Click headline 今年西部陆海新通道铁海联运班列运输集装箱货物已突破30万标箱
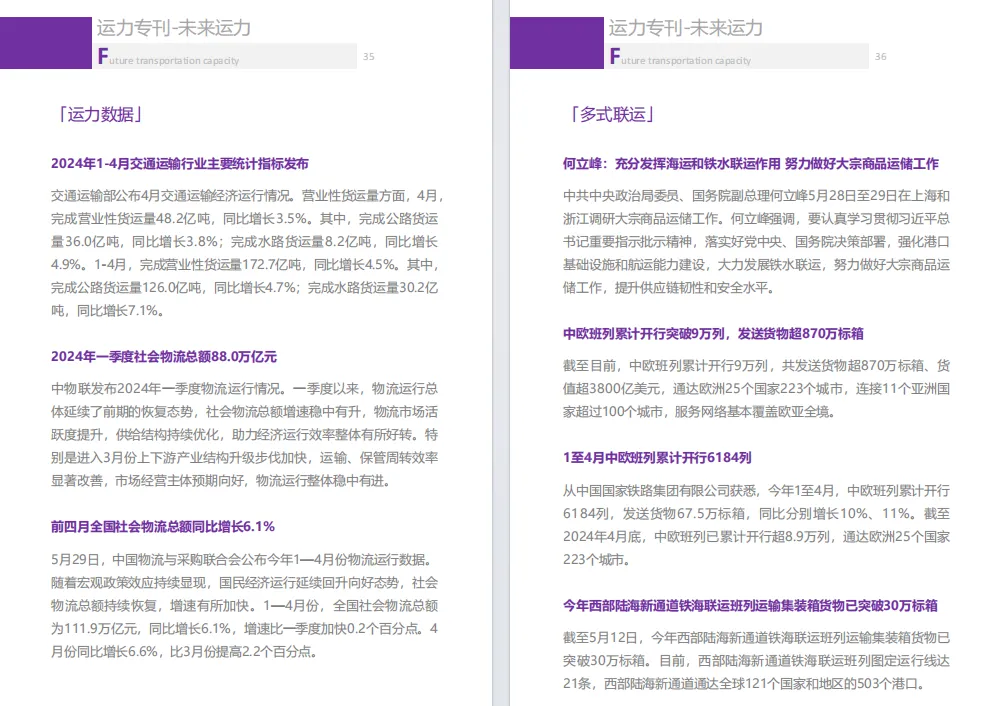Screen dimensions: 1003x706 (x=750, y=606)
